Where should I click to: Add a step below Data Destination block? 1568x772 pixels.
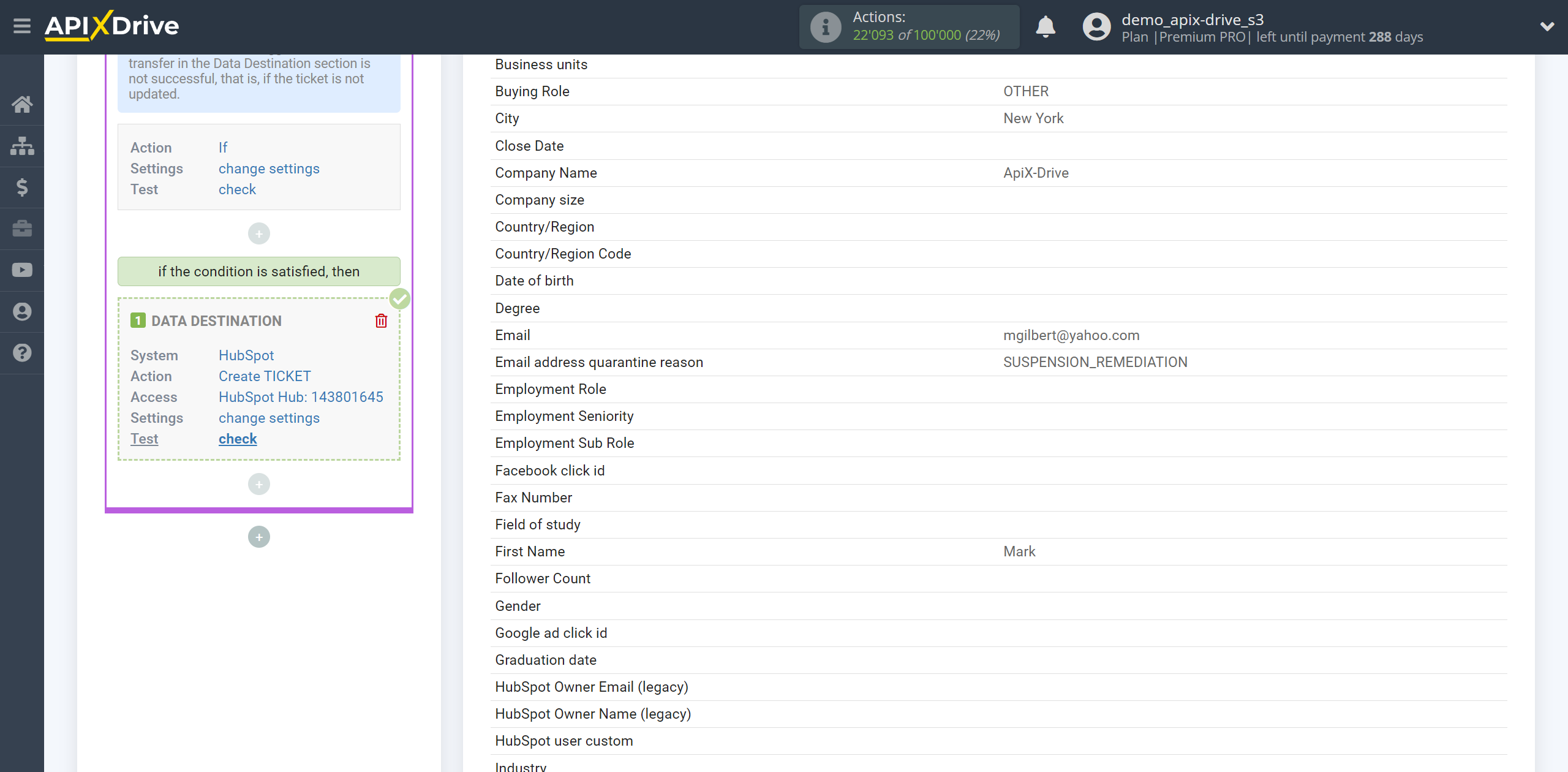click(x=259, y=484)
